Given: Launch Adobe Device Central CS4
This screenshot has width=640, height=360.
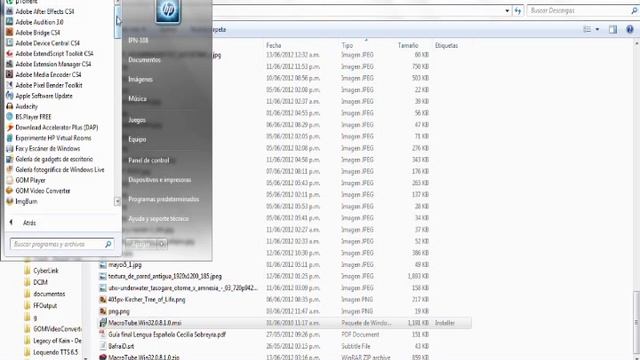Looking at the screenshot, I should [43, 43].
